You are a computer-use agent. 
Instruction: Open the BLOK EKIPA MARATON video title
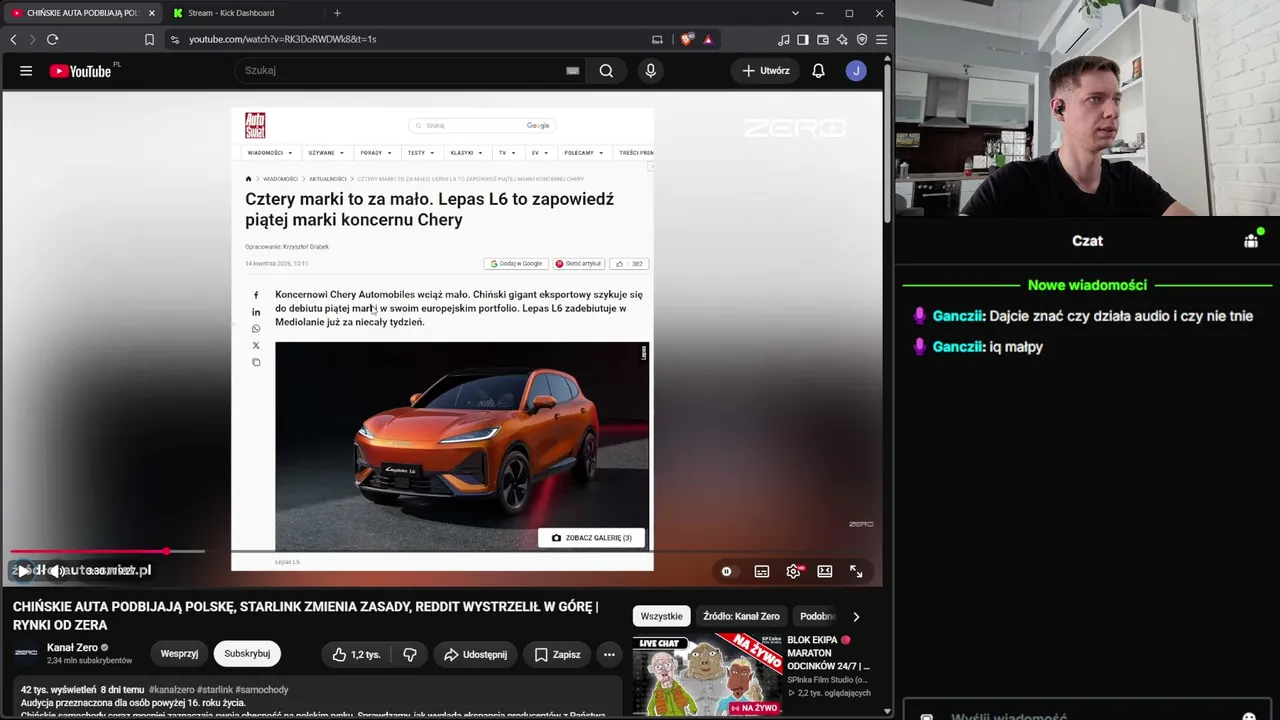click(828, 653)
